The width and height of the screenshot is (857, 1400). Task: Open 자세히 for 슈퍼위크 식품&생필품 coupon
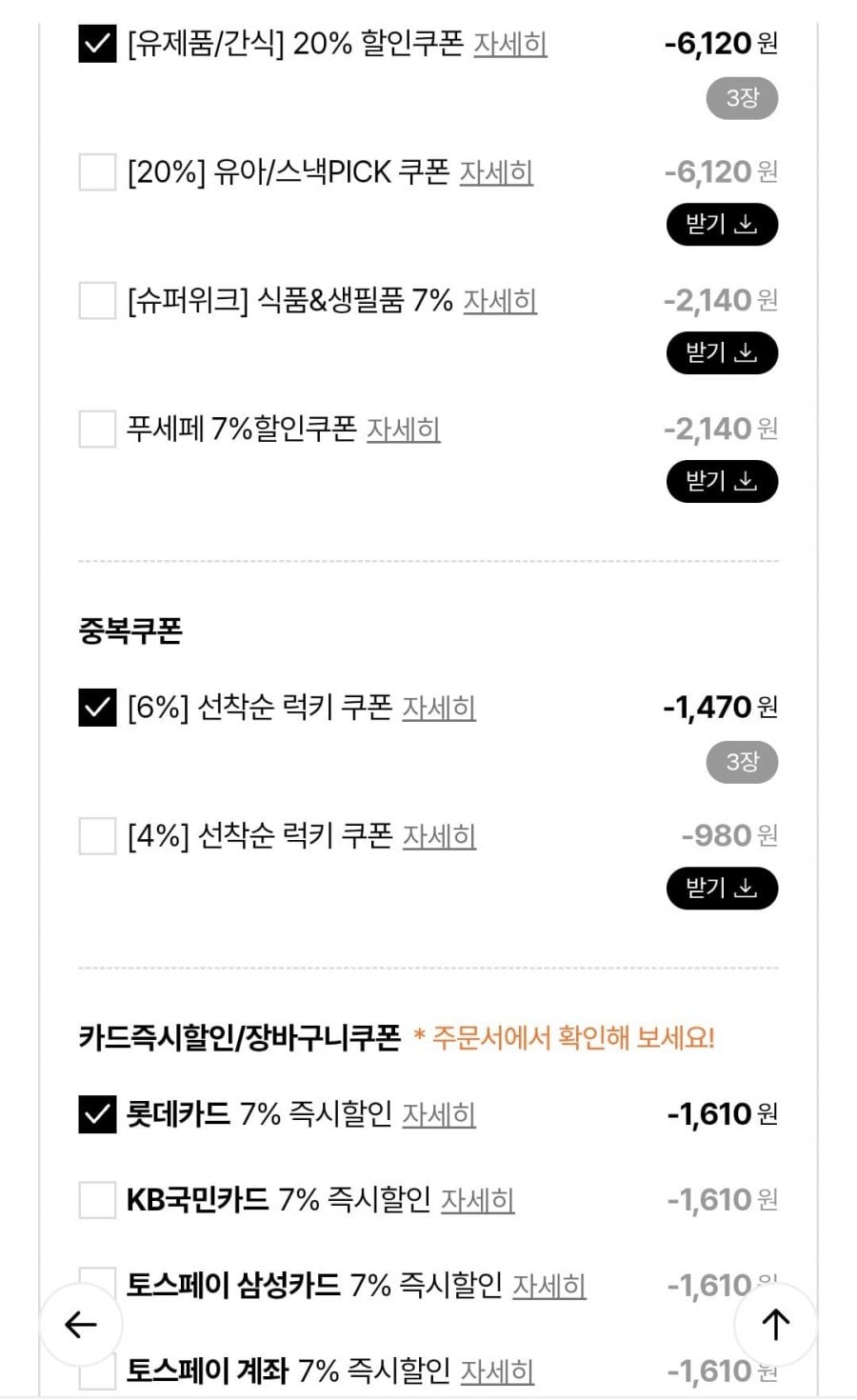500,301
